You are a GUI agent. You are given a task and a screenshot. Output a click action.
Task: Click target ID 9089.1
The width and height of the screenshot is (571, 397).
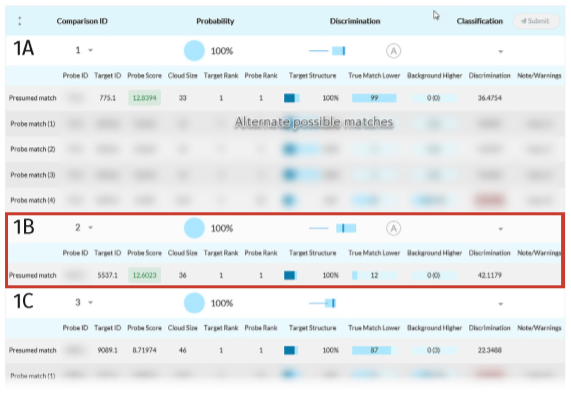(x=107, y=350)
